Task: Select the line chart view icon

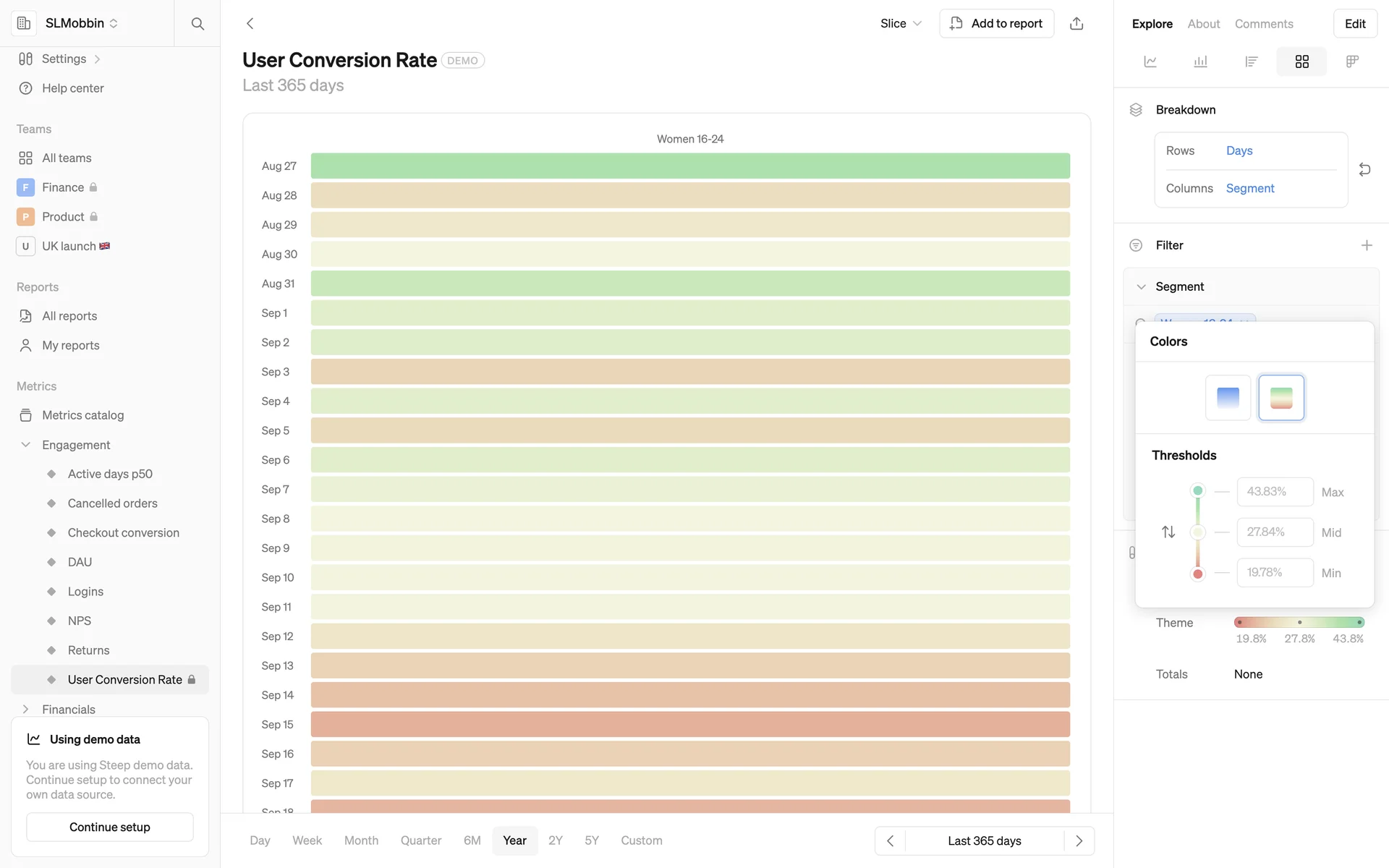Action: pos(1150,61)
